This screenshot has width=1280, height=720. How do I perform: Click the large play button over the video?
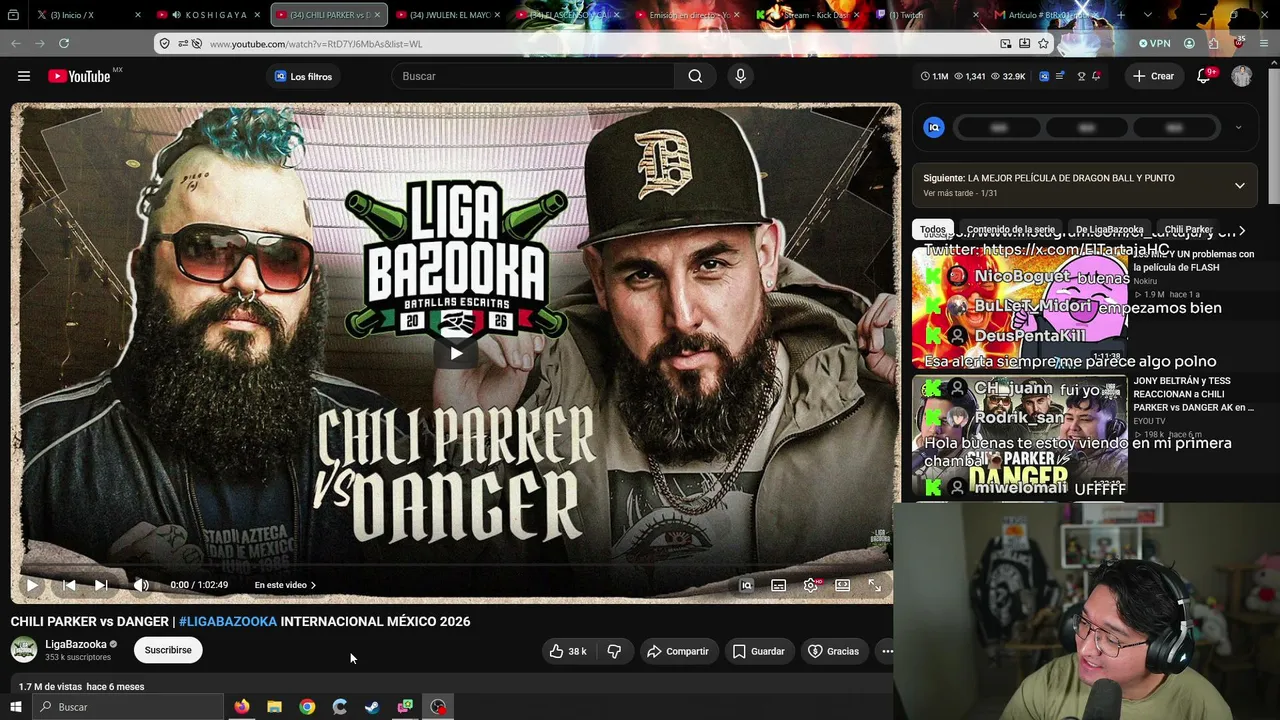pos(456,352)
